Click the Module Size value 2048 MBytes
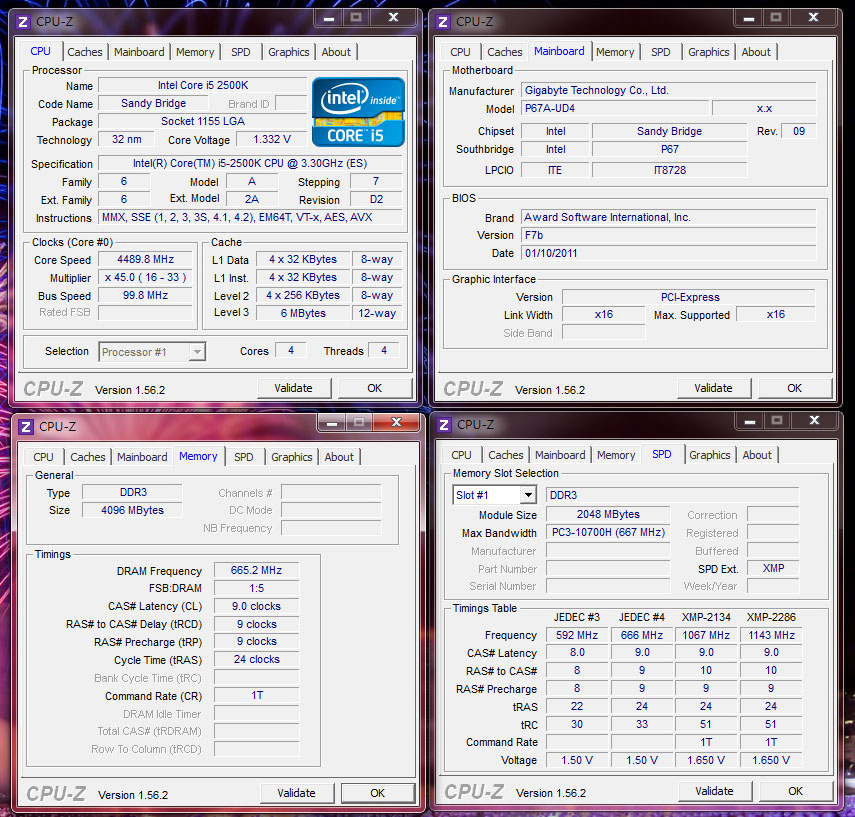 point(609,514)
